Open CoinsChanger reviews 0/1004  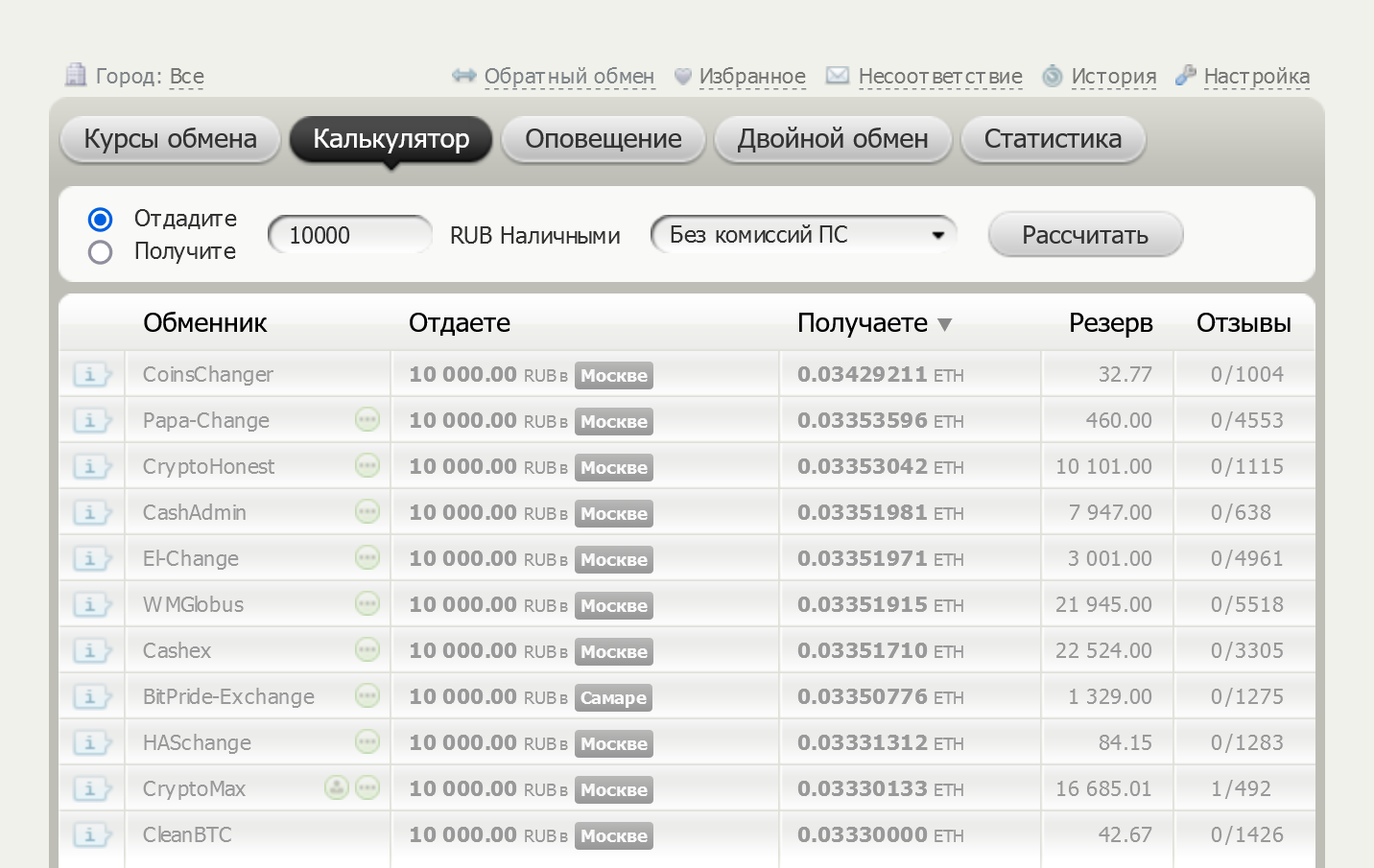click(x=1246, y=374)
